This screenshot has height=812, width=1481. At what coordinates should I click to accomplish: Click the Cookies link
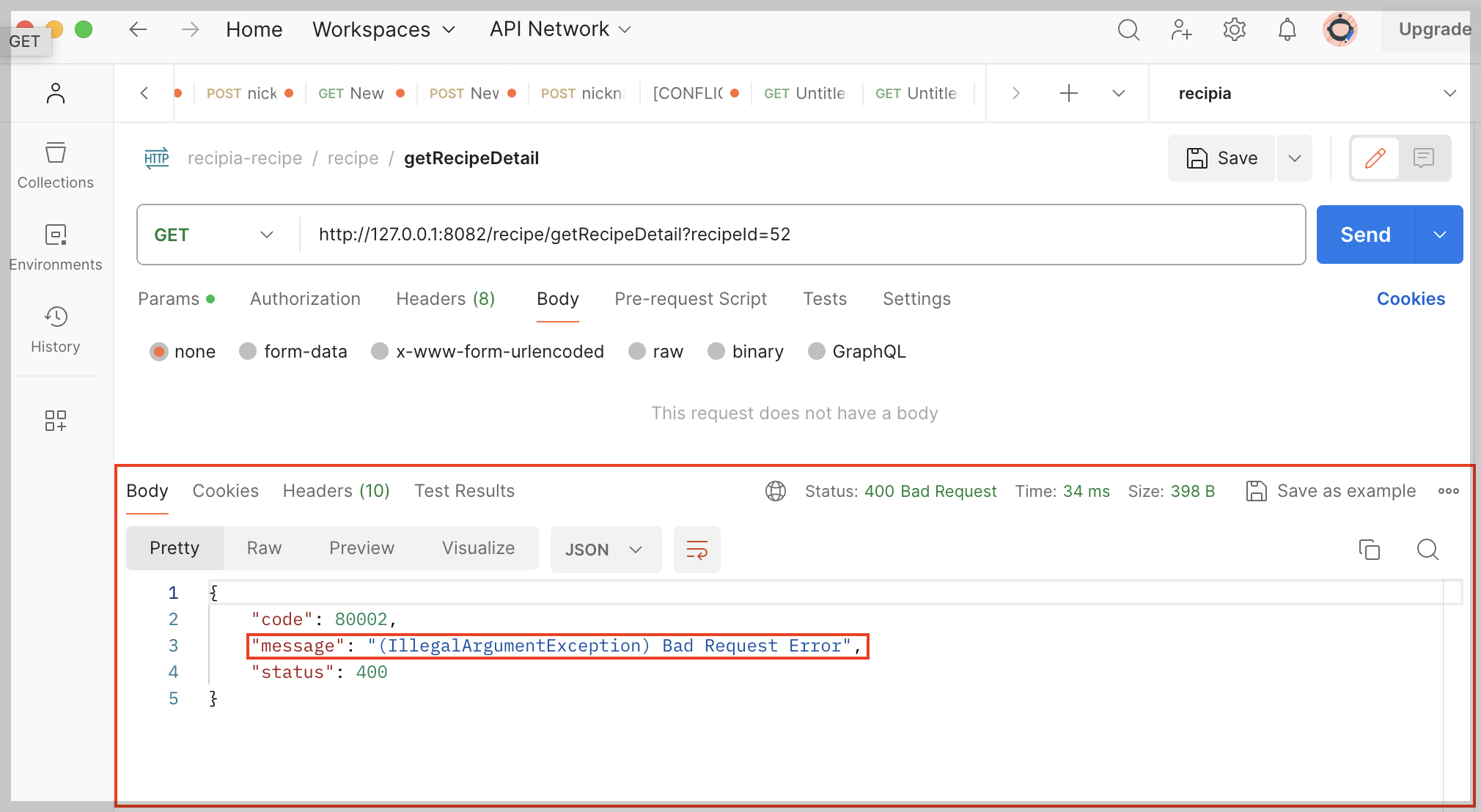pos(1410,299)
